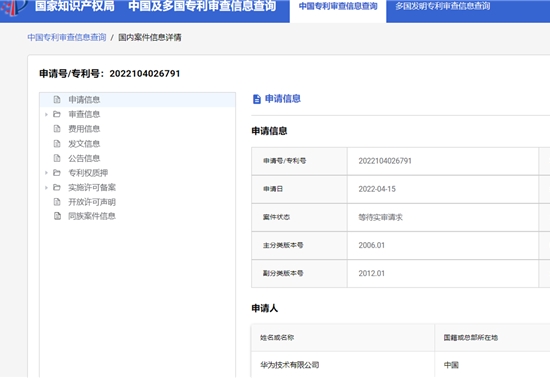Click the 2022104026791 table value cell
This screenshot has width=550, height=378.
click(443, 161)
